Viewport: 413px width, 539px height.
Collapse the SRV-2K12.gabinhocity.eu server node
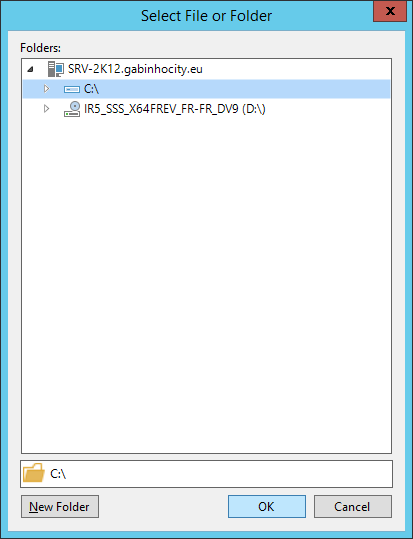pos(31,69)
